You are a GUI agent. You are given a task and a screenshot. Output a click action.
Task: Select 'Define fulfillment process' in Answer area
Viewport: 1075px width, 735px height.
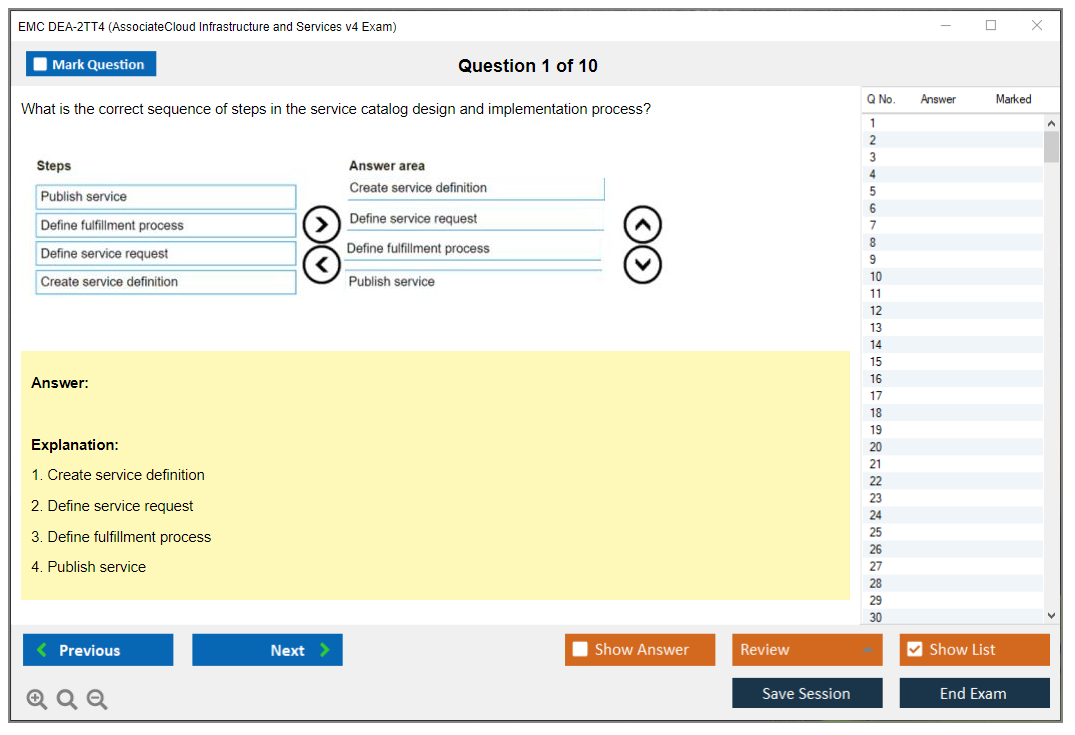click(473, 249)
